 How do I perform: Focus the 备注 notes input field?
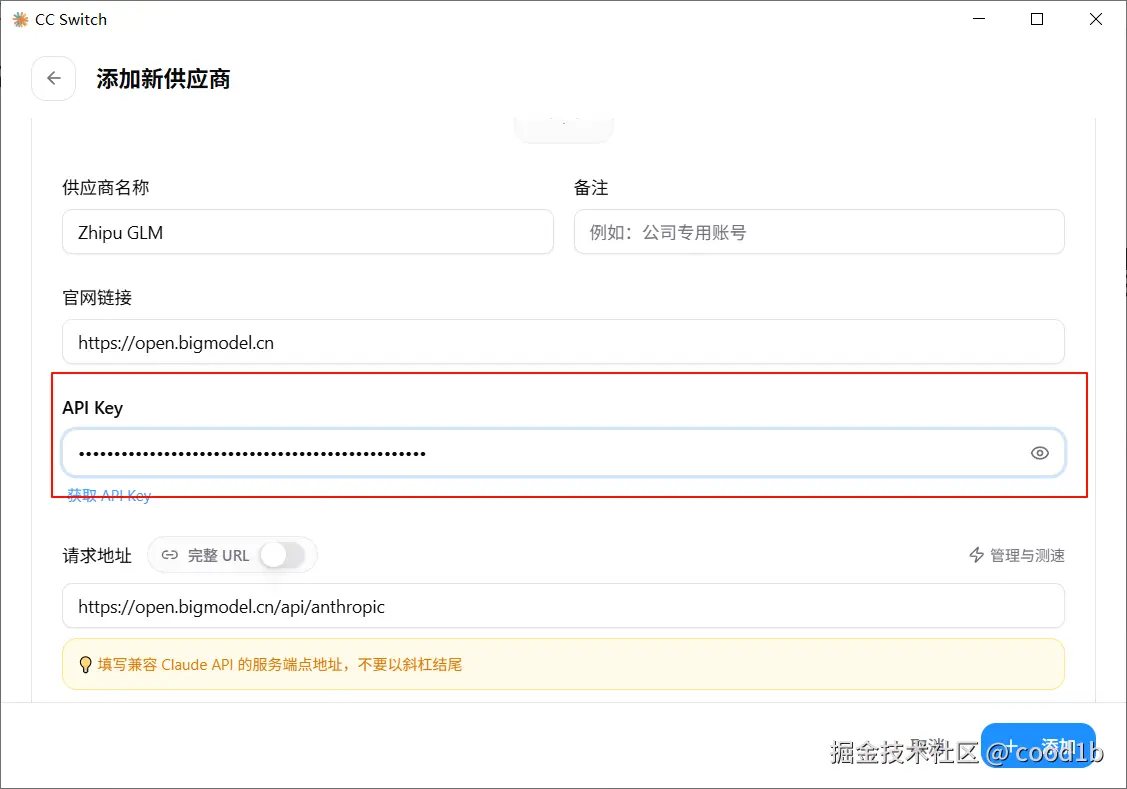coord(819,232)
